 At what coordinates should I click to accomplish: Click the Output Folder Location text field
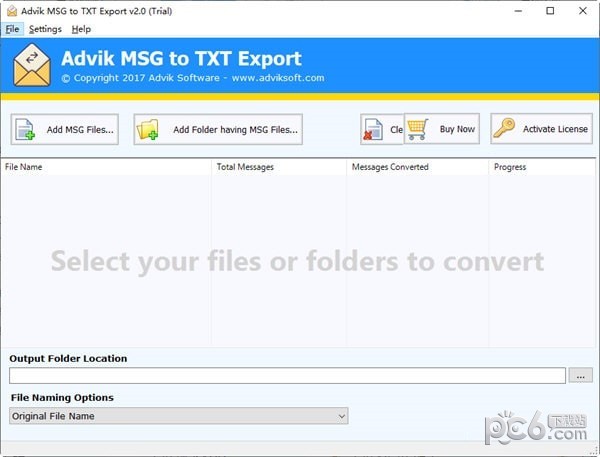[x=287, y=375]
